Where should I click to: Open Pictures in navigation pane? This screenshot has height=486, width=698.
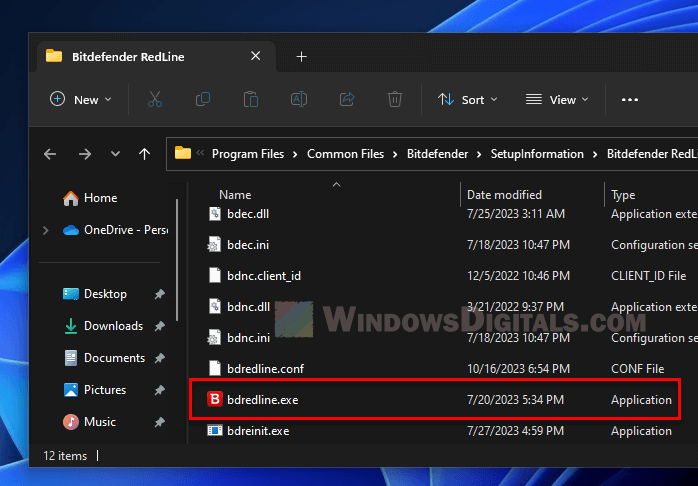click(95, 390)
